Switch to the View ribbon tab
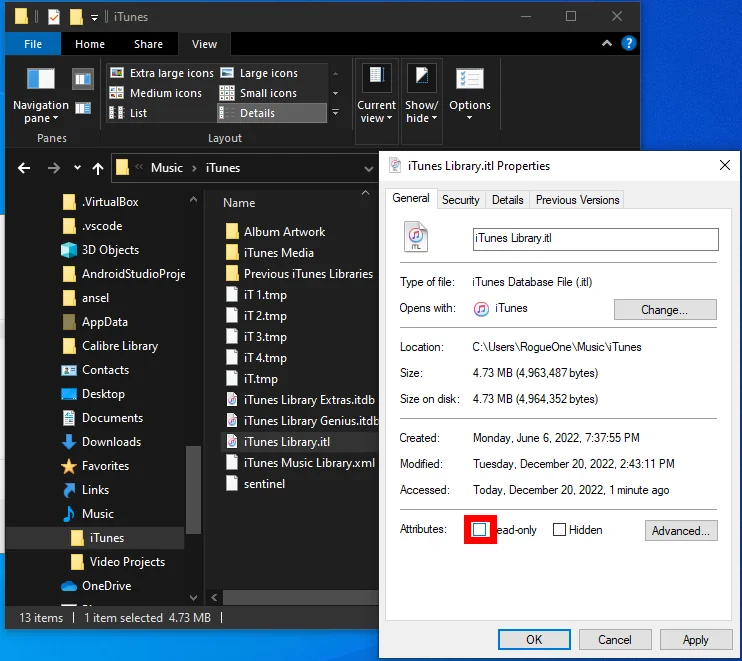Viewport: 742px width, 661px height. [204, 44]
